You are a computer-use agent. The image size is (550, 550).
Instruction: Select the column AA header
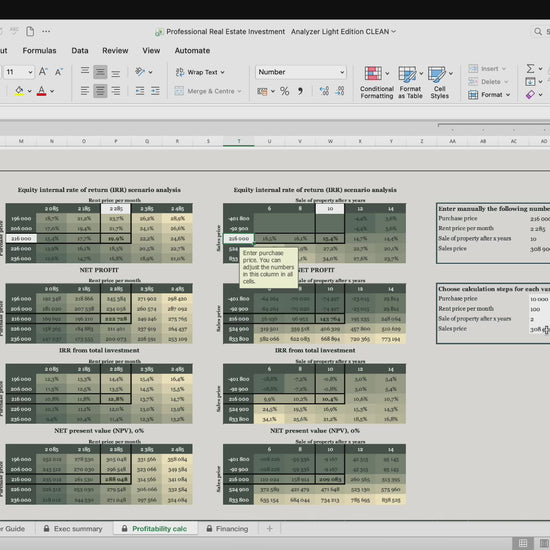tap(452, 141)
